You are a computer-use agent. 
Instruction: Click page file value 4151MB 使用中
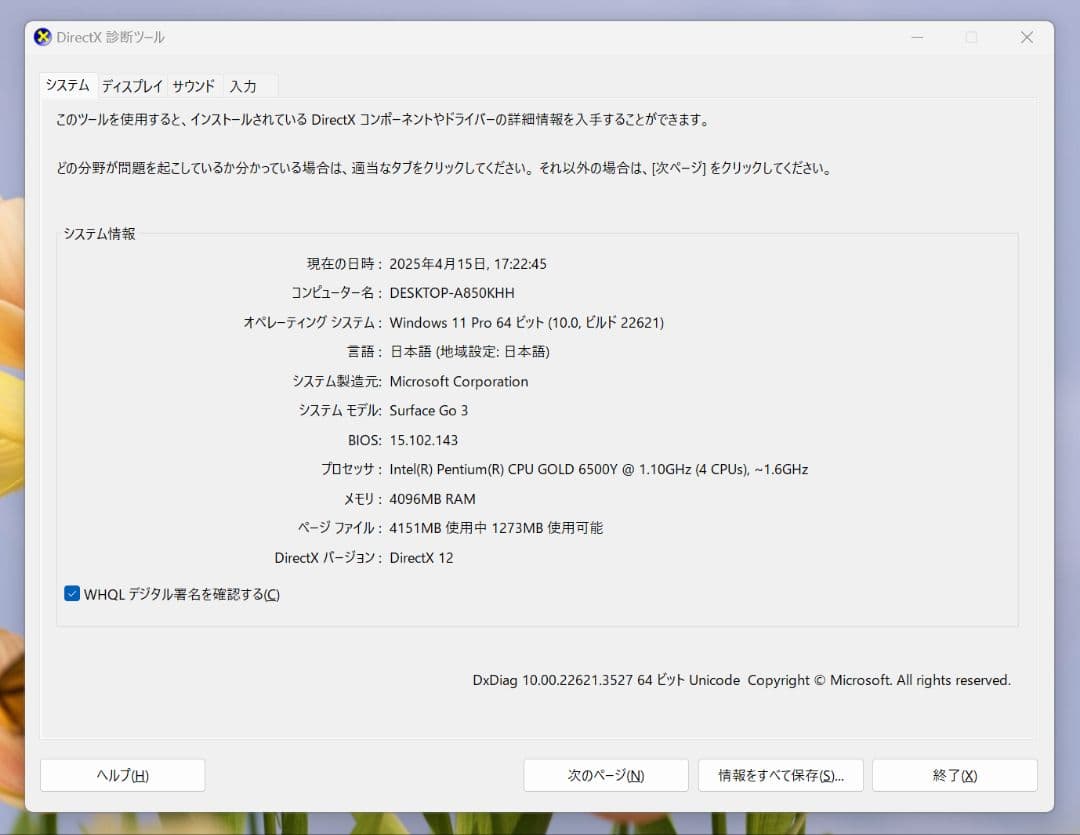point(496,528)
